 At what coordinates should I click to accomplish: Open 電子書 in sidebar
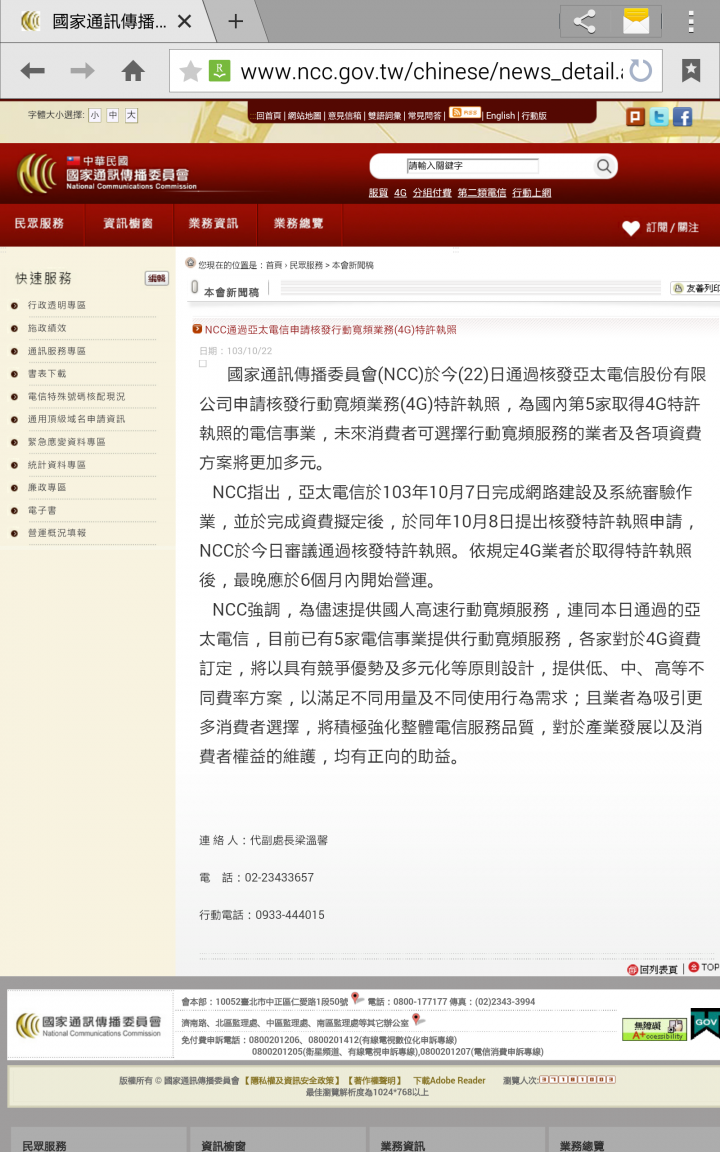point(42,510)
